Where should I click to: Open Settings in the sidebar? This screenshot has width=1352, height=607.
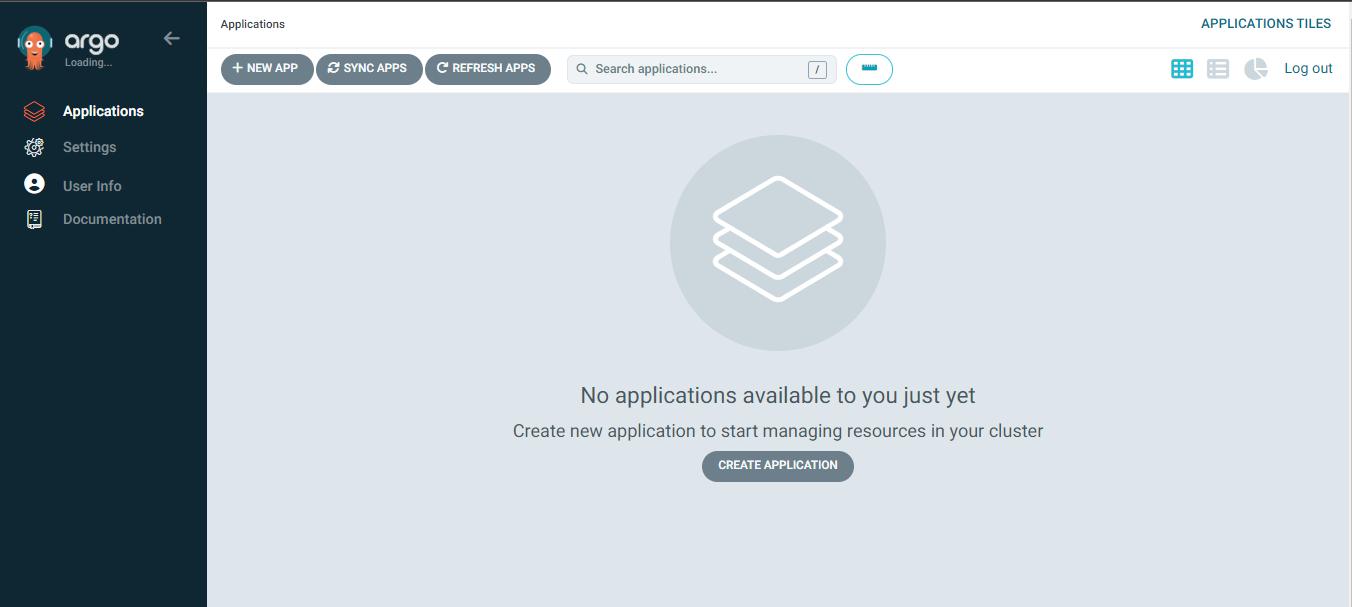click(89, 147)
